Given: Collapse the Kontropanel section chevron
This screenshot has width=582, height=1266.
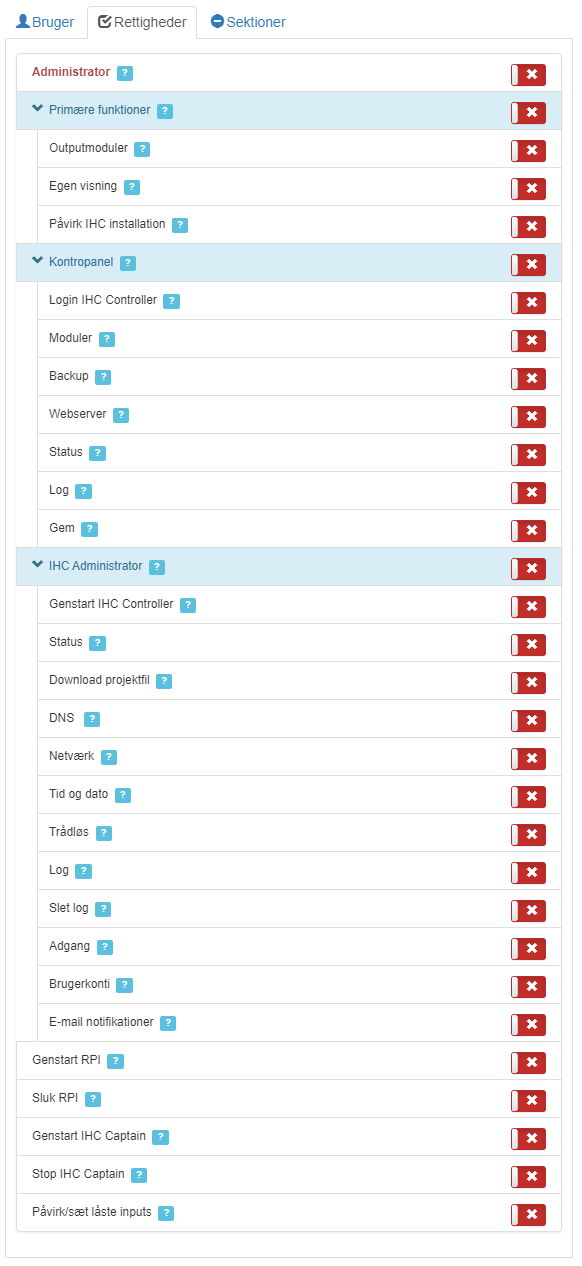Looking at the screenshot, I should click(38, 262).
